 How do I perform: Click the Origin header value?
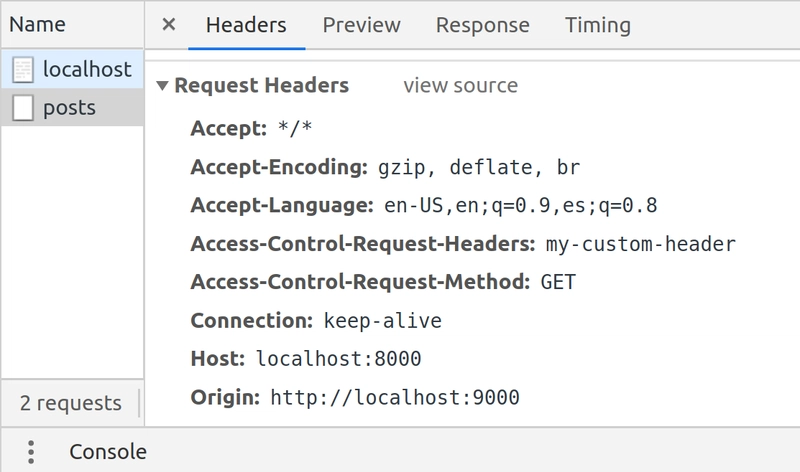point(395,398)
